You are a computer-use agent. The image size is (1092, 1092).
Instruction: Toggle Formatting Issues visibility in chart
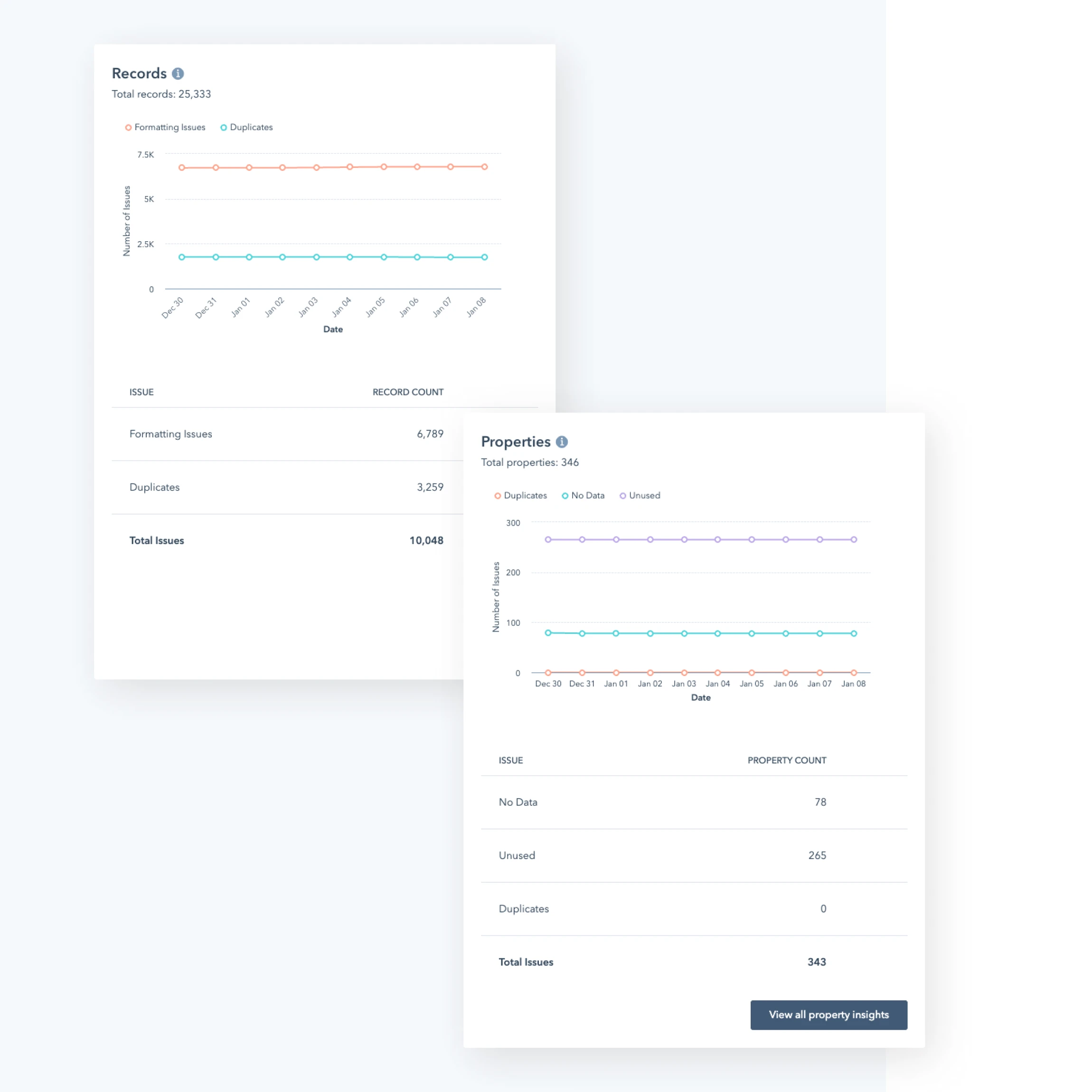pyautogui.click(x=161, y=127)
